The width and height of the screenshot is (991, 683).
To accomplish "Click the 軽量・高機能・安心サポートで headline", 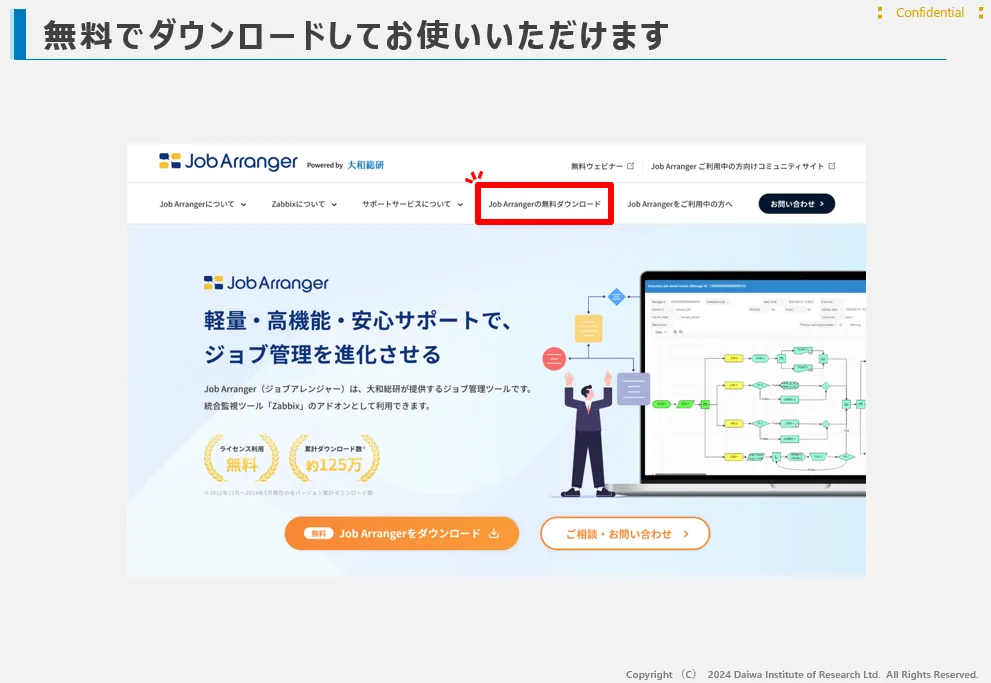I will coord(358,321).
